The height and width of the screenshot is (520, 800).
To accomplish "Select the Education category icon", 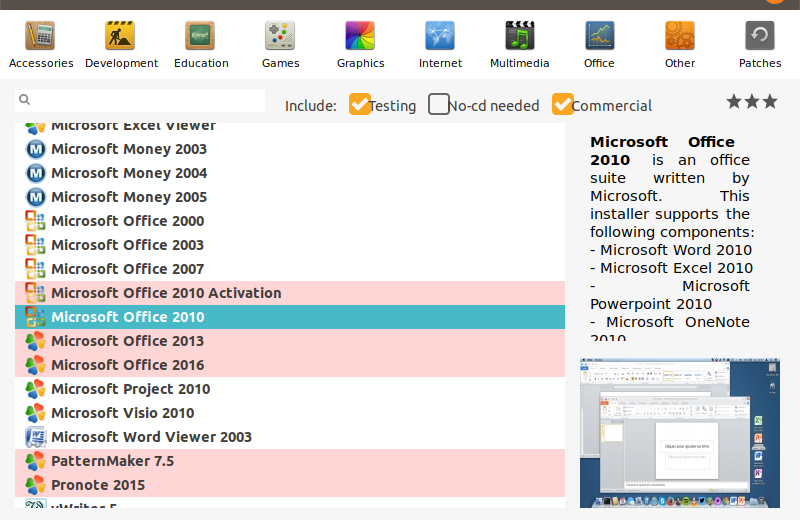I will (201, 45).
